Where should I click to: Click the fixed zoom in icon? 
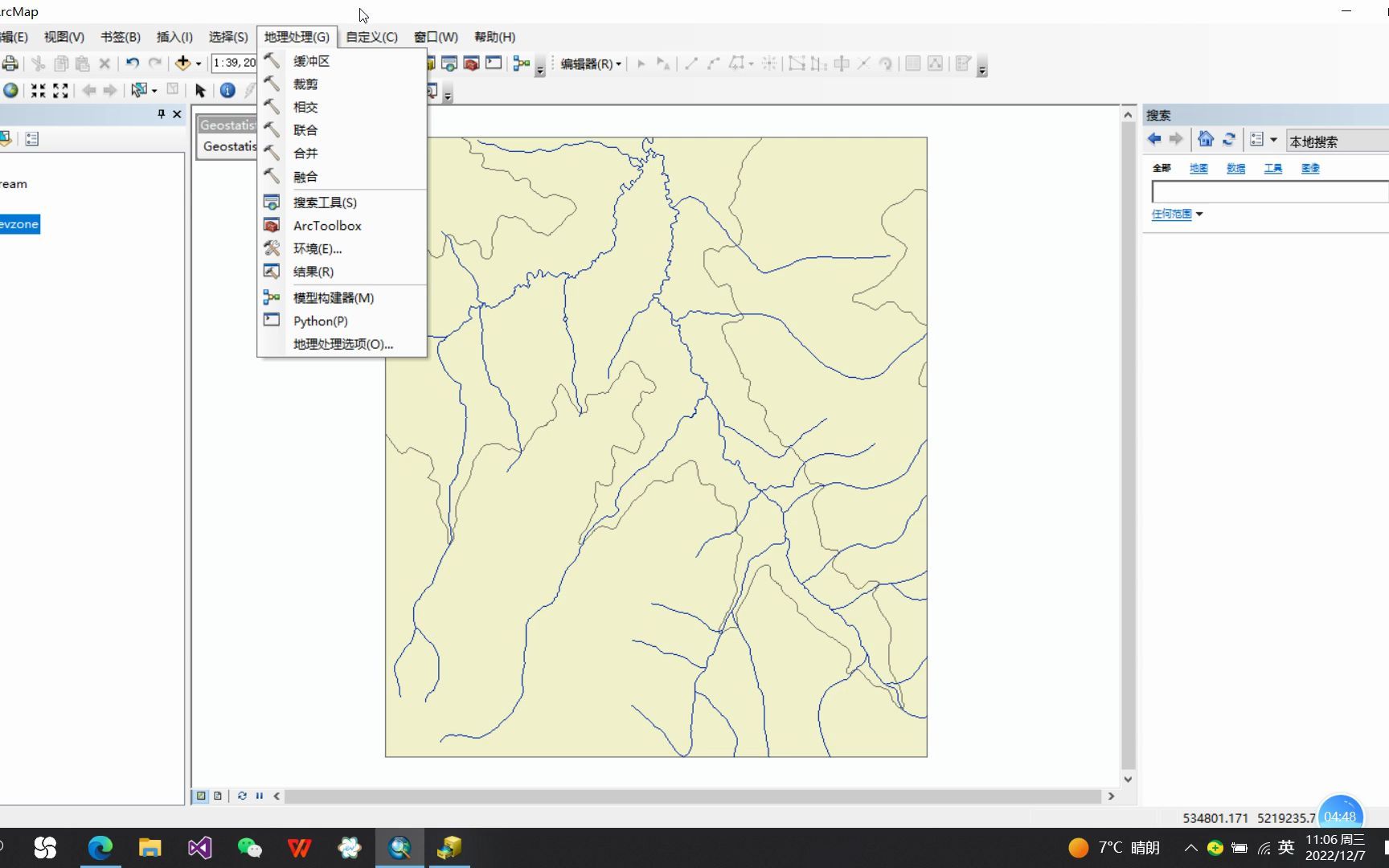coord(39,91)
